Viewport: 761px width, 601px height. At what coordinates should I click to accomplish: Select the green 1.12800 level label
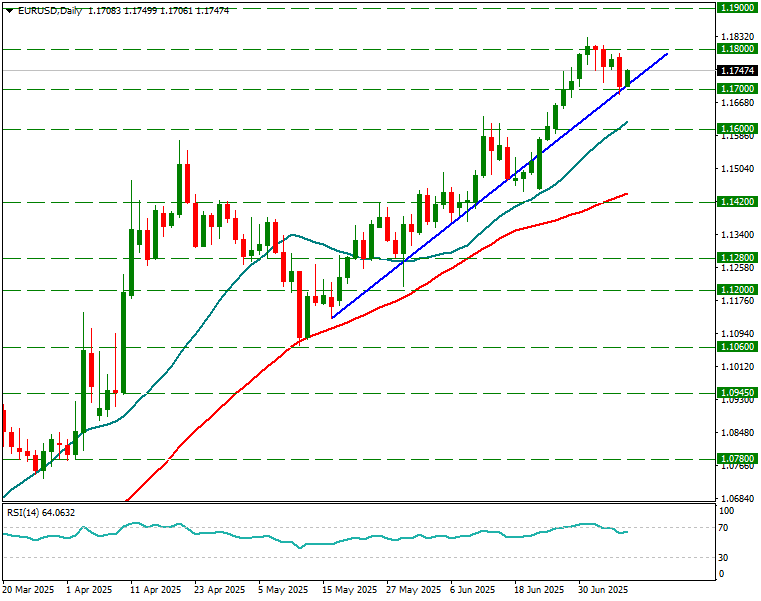pos(737,258)
